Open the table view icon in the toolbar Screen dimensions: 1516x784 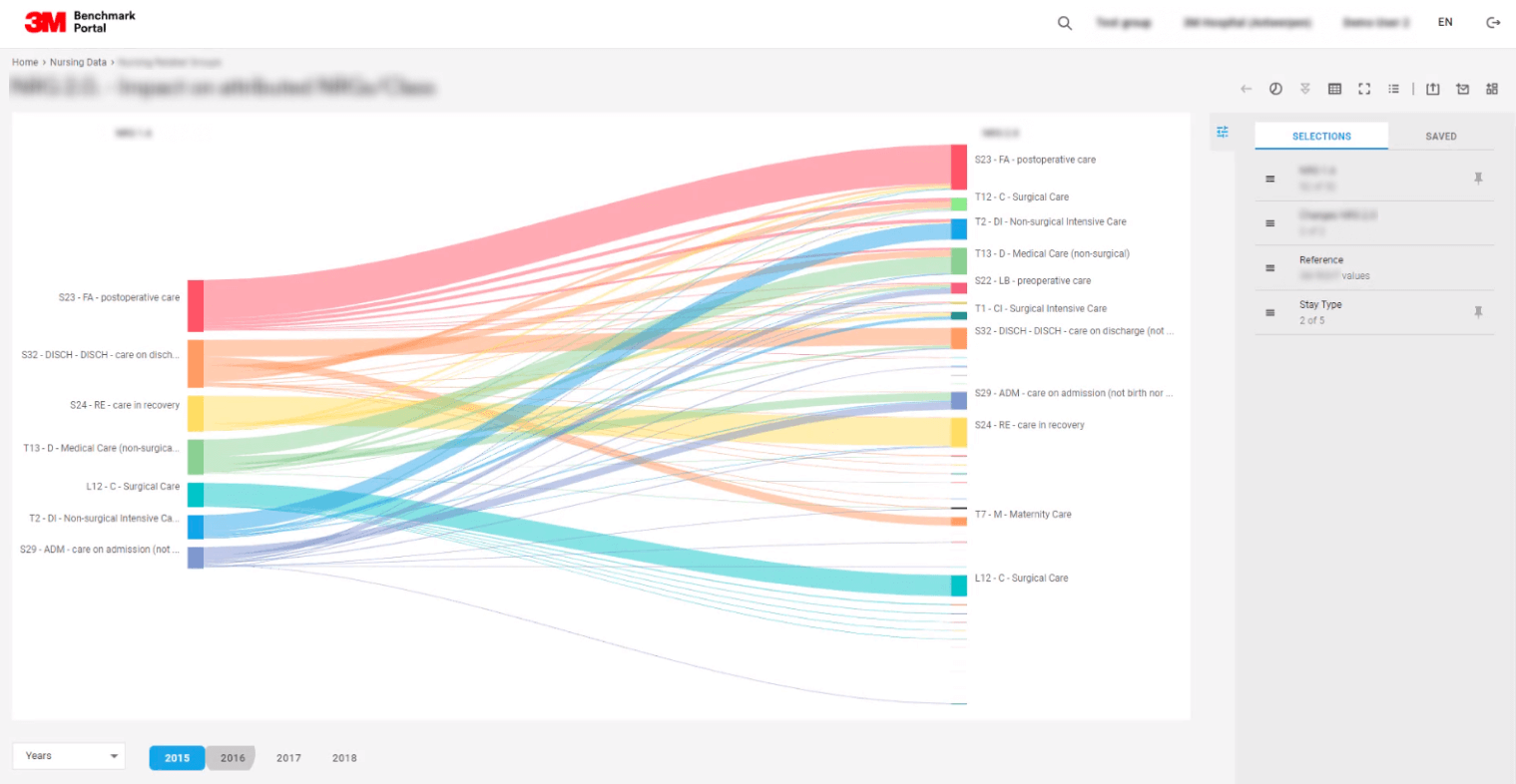coord(1335,88)
